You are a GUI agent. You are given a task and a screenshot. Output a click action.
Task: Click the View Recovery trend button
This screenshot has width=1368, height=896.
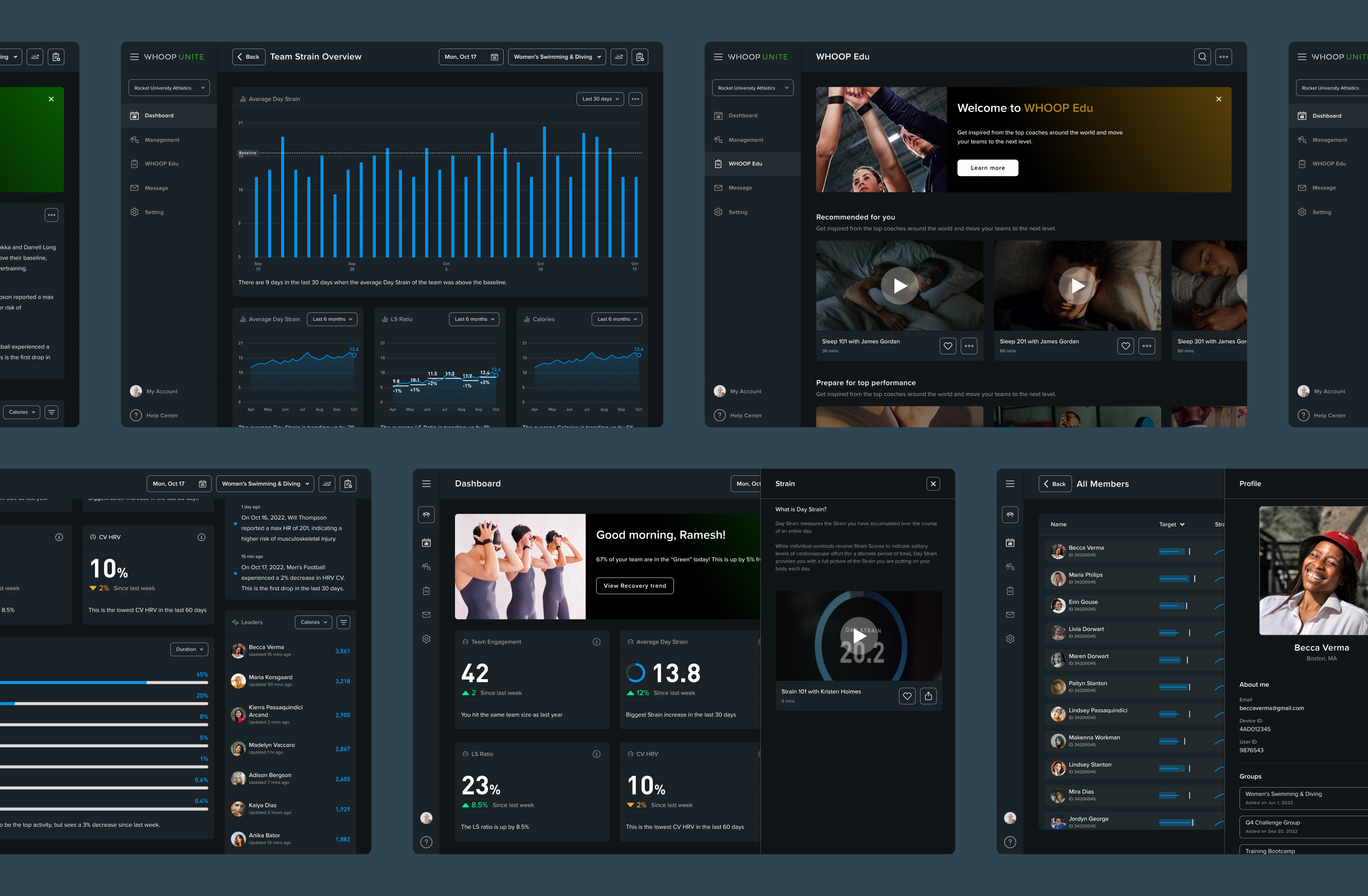coord(635,585)
